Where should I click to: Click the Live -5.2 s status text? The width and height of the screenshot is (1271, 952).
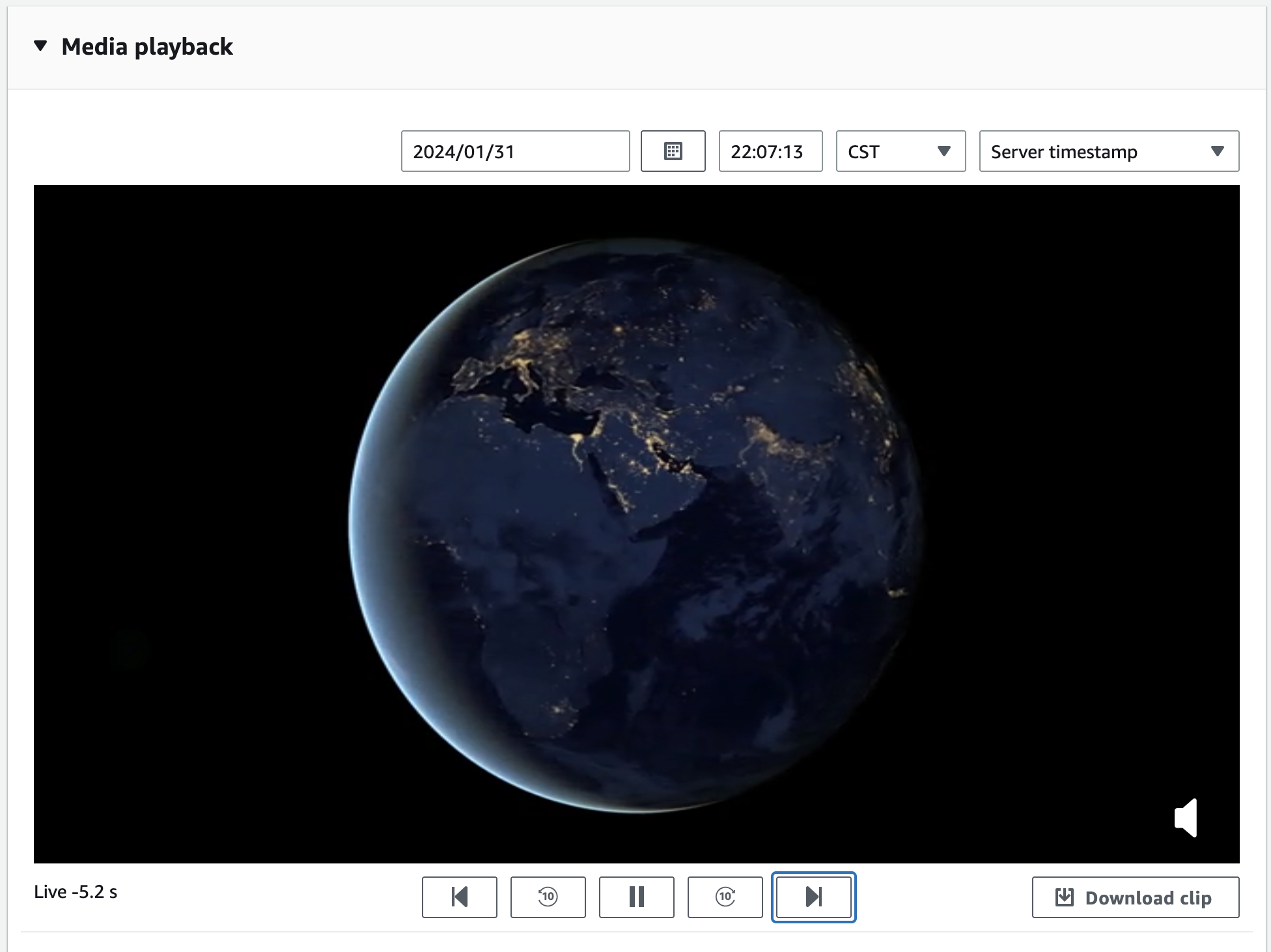[x=76, y=892]
